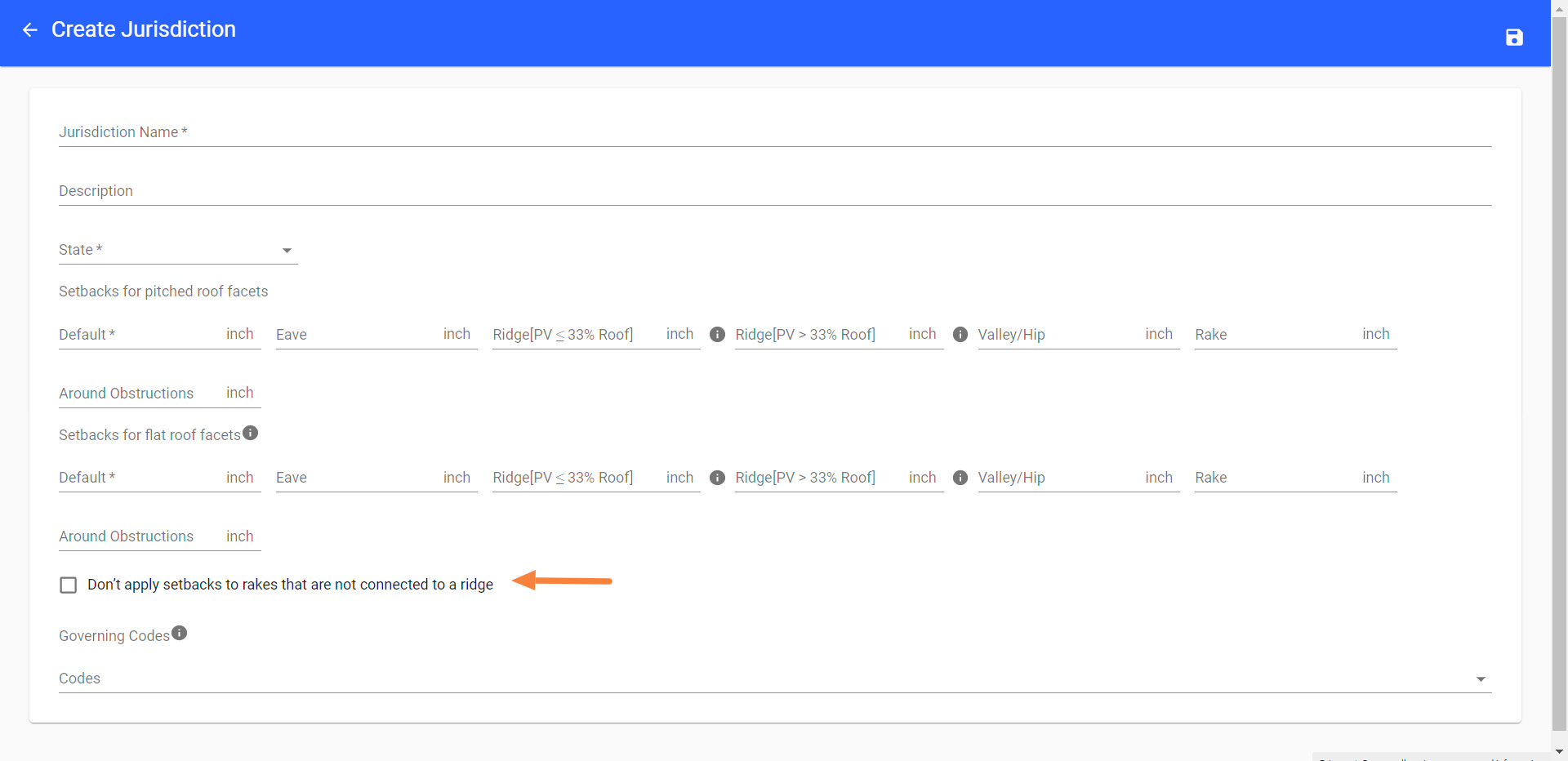This screenshot has width=1568, height=761.
Task: Click info icon beside flat roof Ridge[PV ≤ 33% Roof]
Action: (717, 478)
